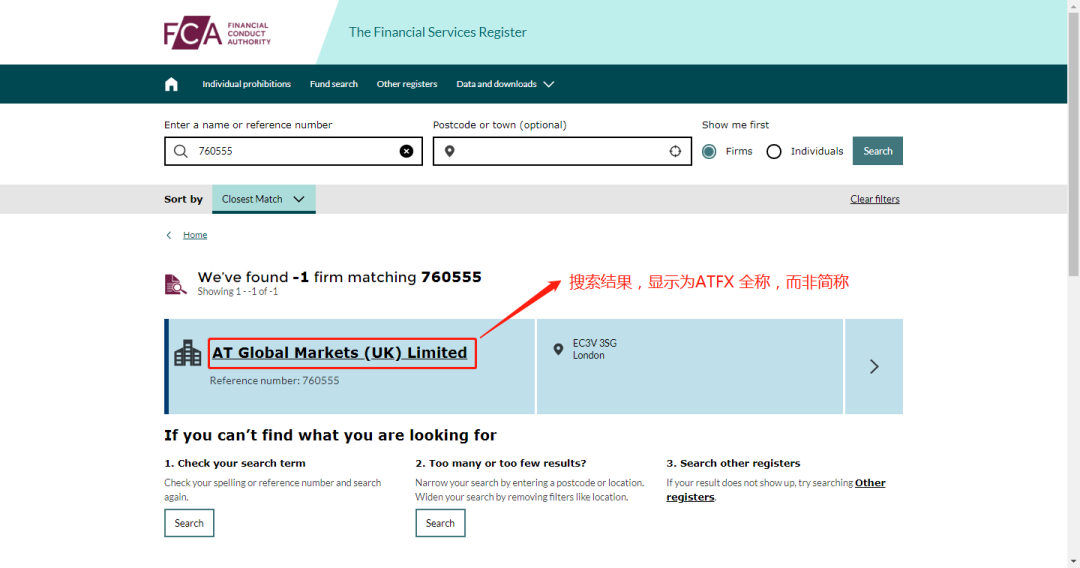This screenshot has width=1080, height=568.
Task: Click Search under Too many or too few results
Action: pyautogui.click(x=440, y=523)
